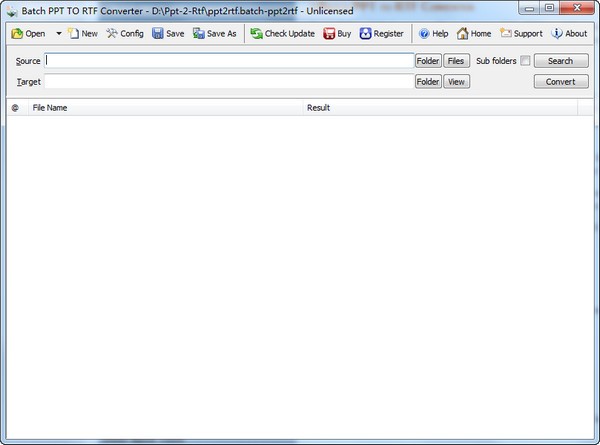Save project using the Save icon
The width and height of the screenshot is (600, 445).
(168, 33)
